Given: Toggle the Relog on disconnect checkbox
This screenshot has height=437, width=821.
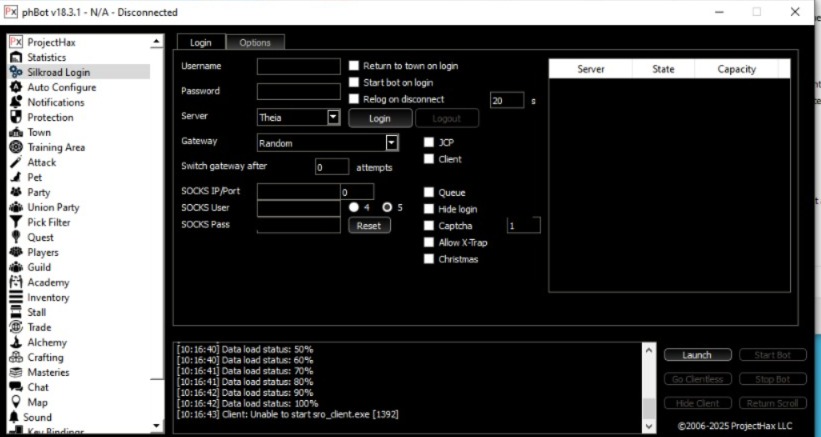Looking at the screenshot, I should [x=353, y=99].
